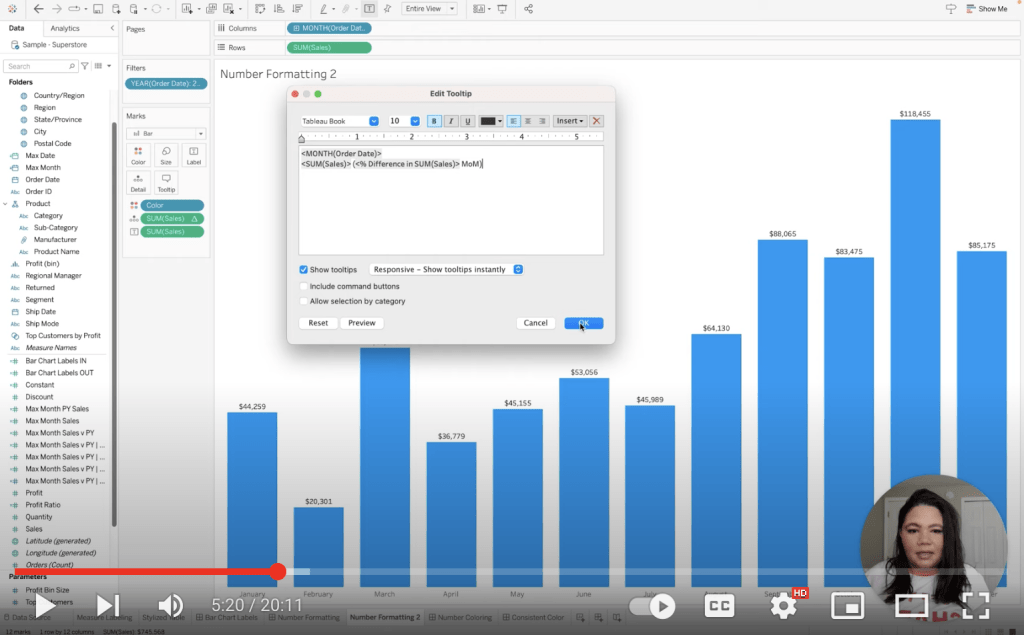Toggle the Autoplay switch

point(652,606)
